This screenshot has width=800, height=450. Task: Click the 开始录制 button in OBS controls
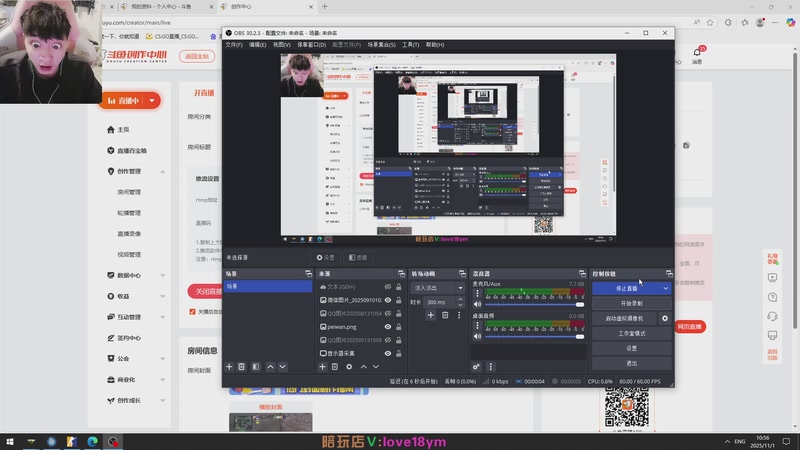[x=632, y=304]
